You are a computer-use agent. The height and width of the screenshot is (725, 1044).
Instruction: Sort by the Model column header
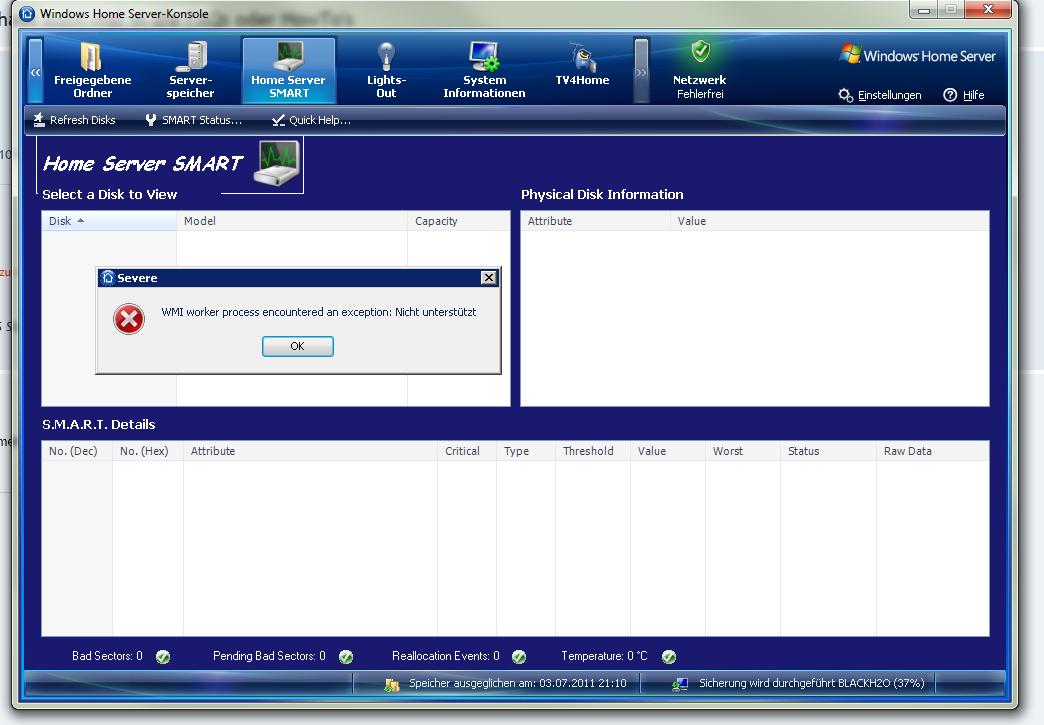(x=292, y=221)
